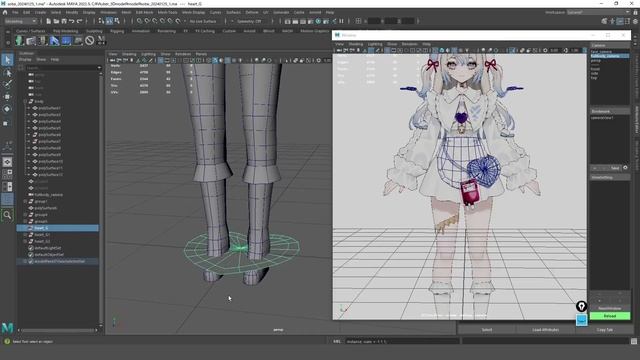Switch to Poly Modeling shelf tab

(x=65, y=31)
